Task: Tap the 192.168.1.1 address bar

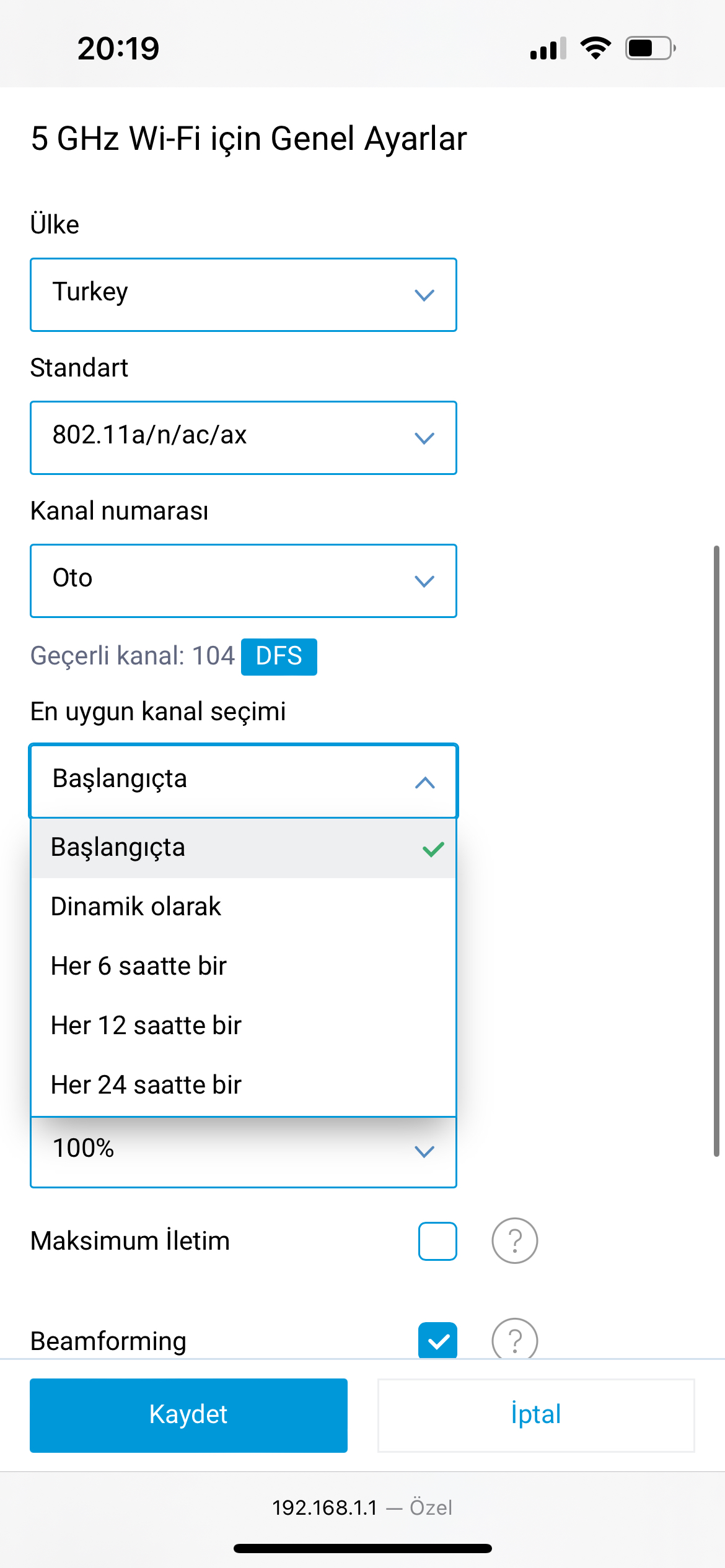Action: pyautogui.click(x=362, y=1507)
